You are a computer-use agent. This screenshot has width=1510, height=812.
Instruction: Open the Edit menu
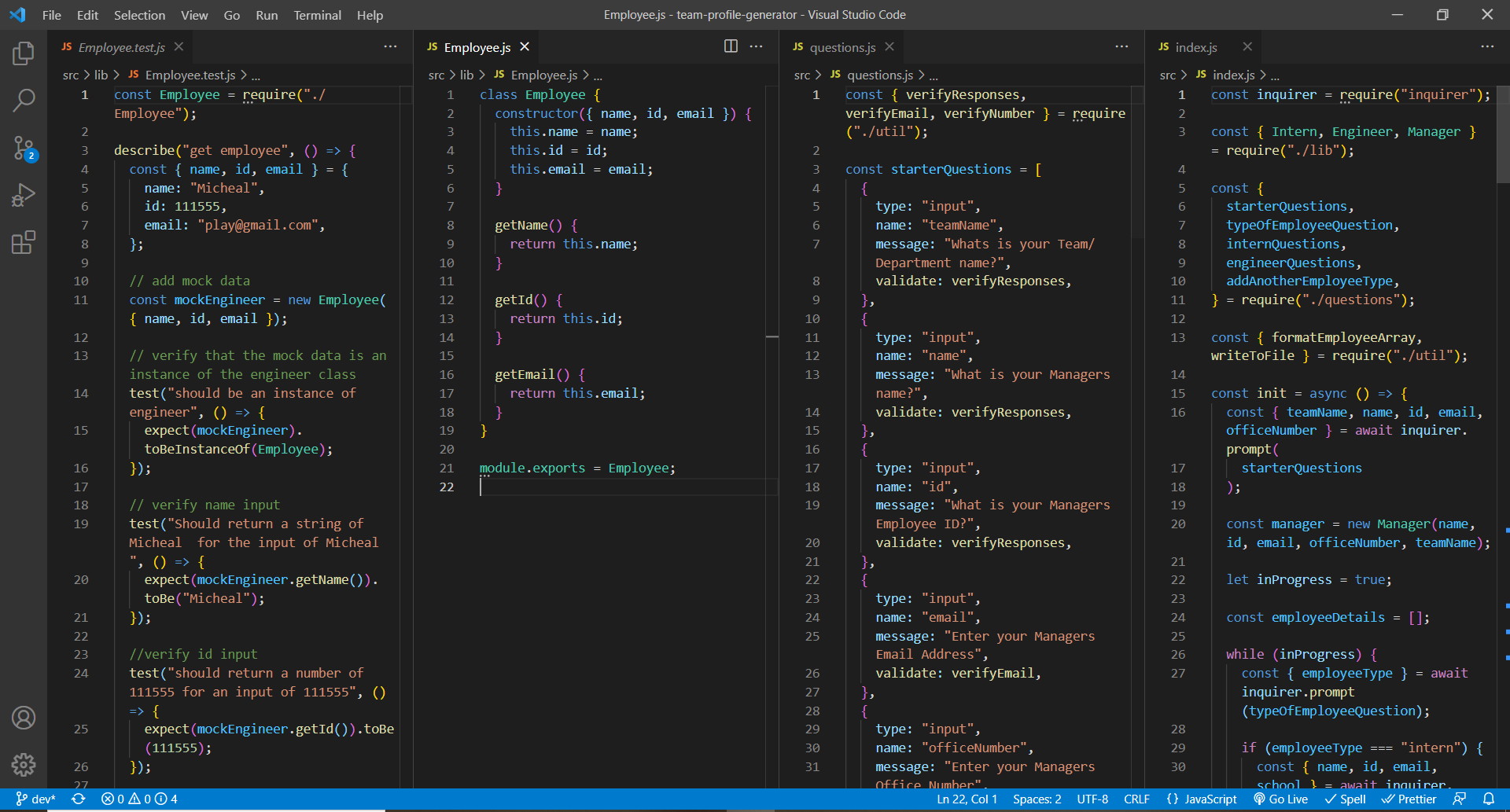87,15
